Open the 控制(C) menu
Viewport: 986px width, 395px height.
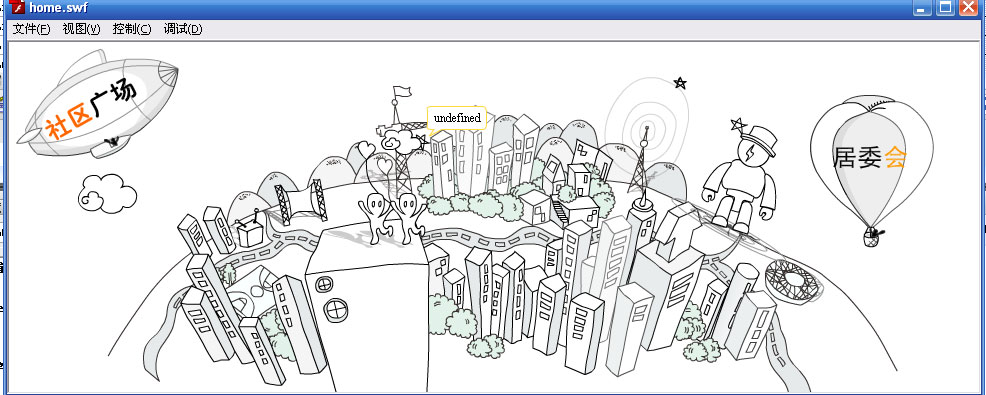tap(132, 29)
